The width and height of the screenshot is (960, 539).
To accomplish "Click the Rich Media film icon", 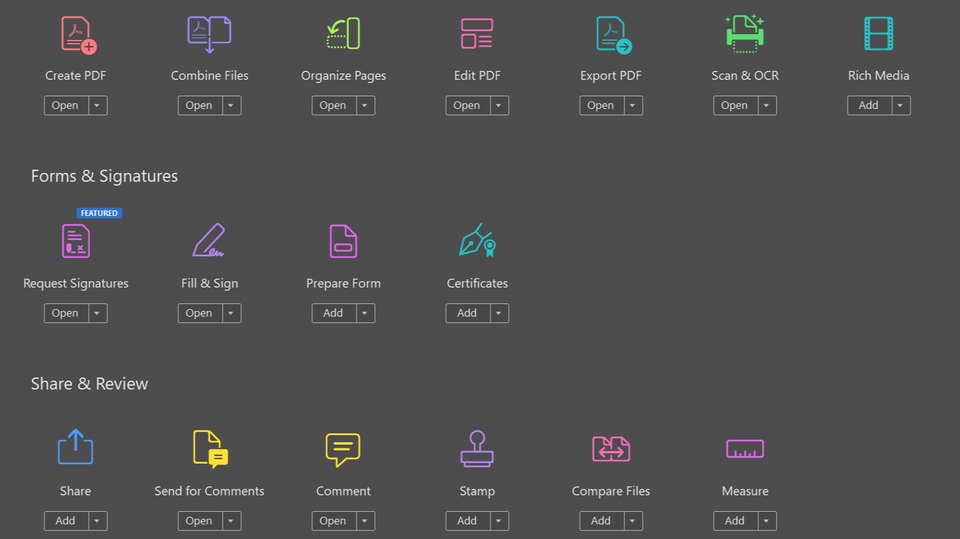I will (879, 34).
